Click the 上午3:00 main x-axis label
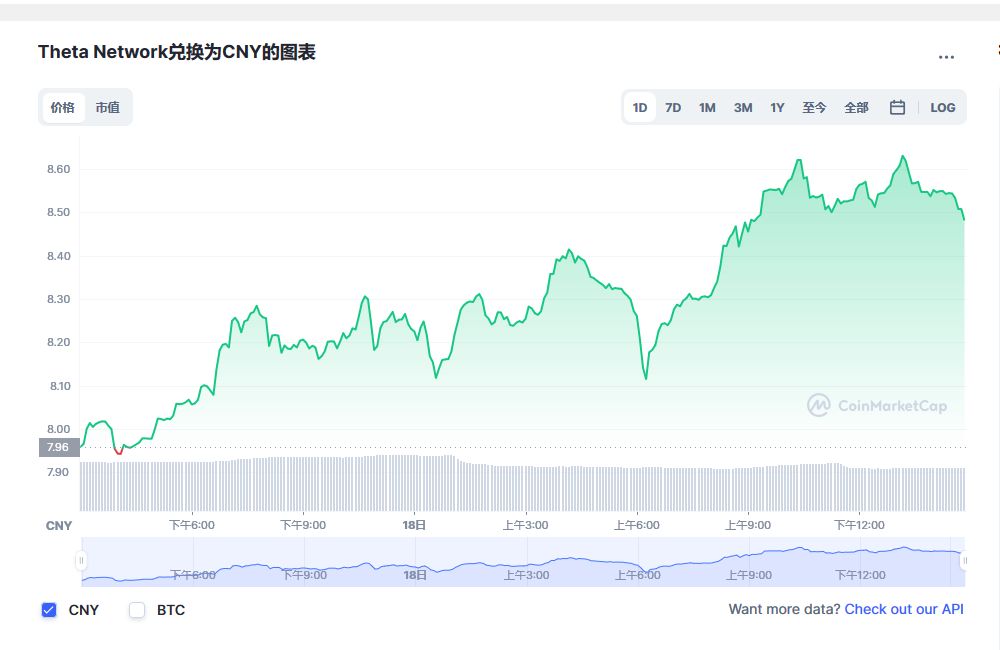Image resolution: width=1000 pixels, height=650 pixels. 526,525
